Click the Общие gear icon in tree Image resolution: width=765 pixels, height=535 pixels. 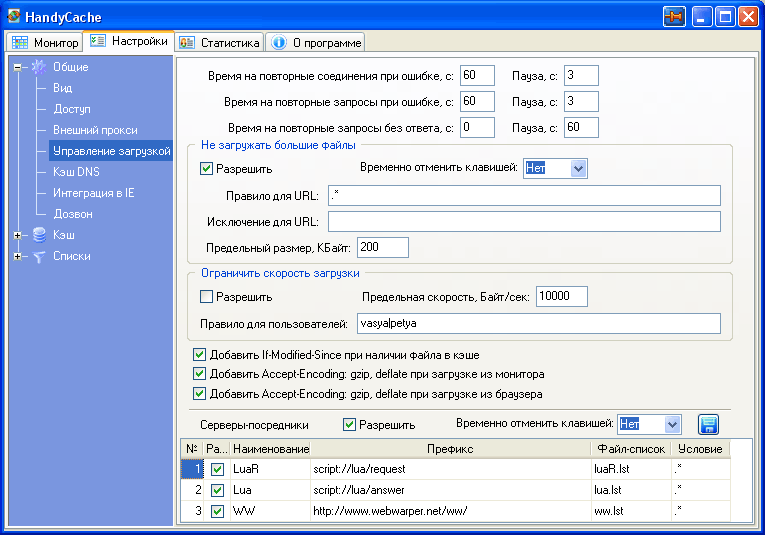[x=39, y=67]
